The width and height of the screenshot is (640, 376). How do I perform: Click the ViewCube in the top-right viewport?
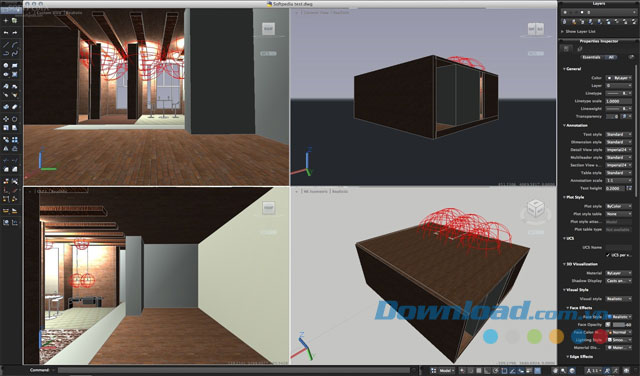click(536, 29)
